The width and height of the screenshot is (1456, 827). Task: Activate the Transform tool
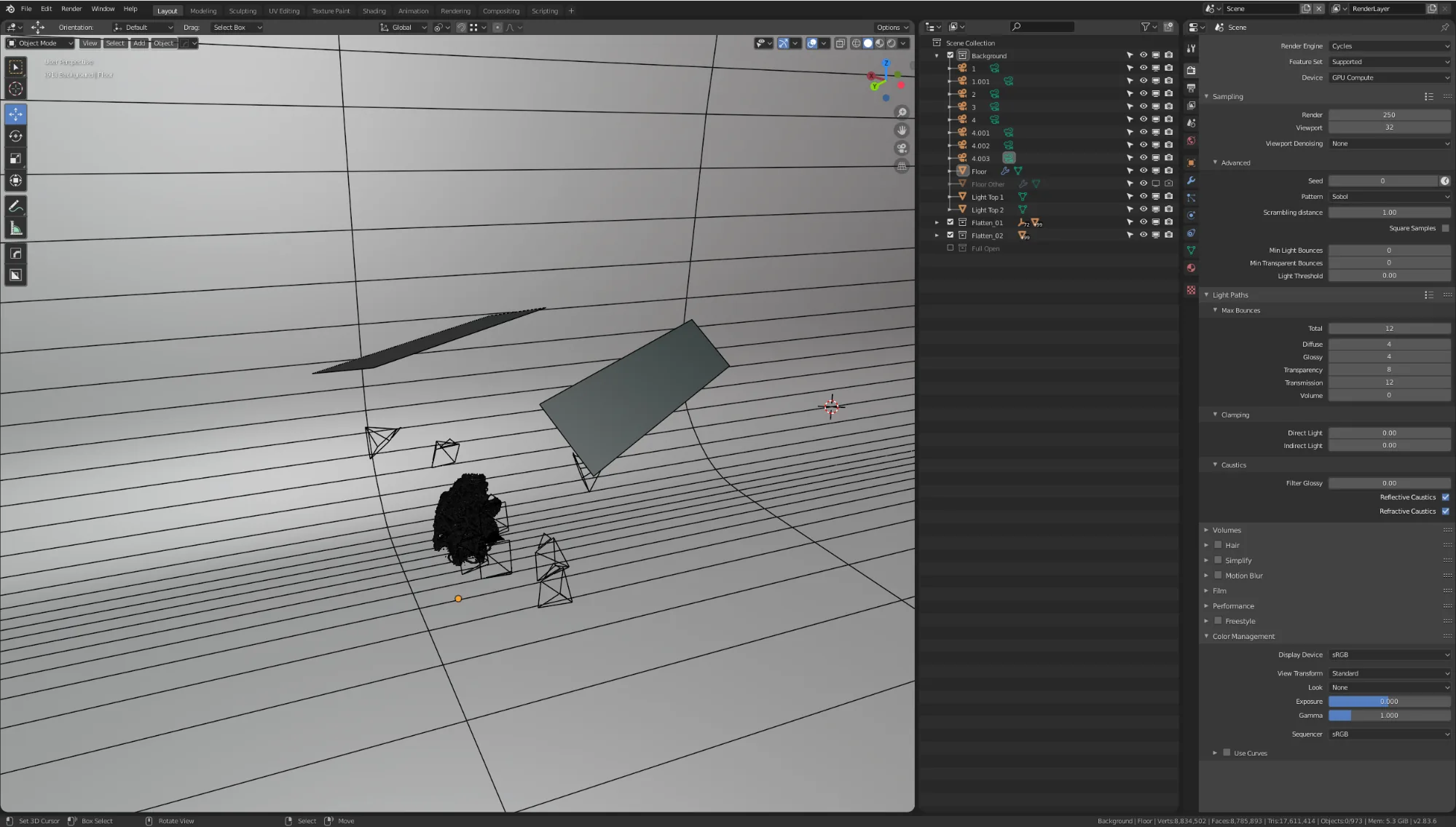15,181
